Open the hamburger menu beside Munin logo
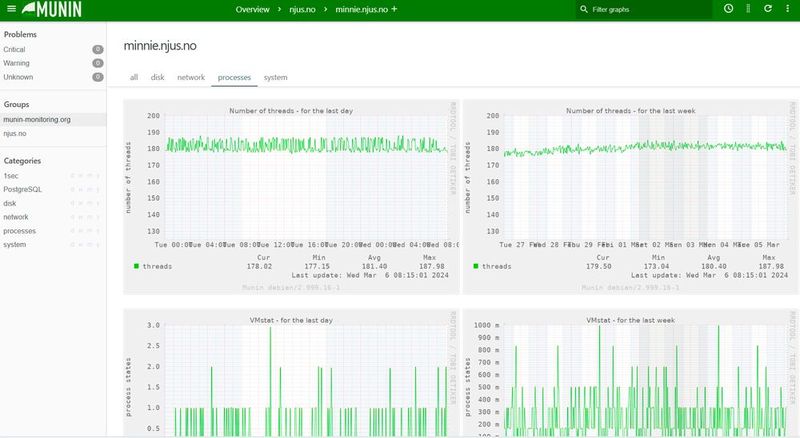 [x=12, y=9]
